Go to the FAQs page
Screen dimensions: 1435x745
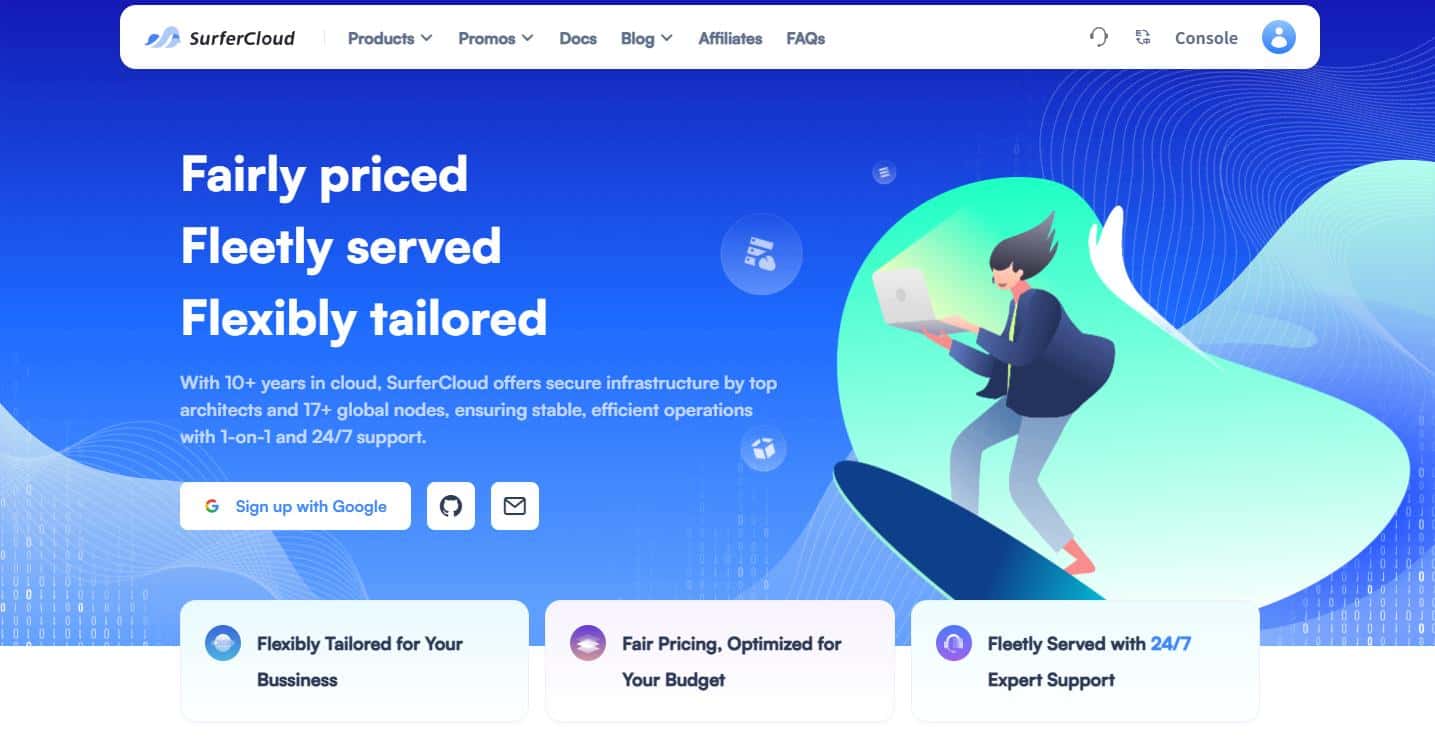(x=806, y=38)
